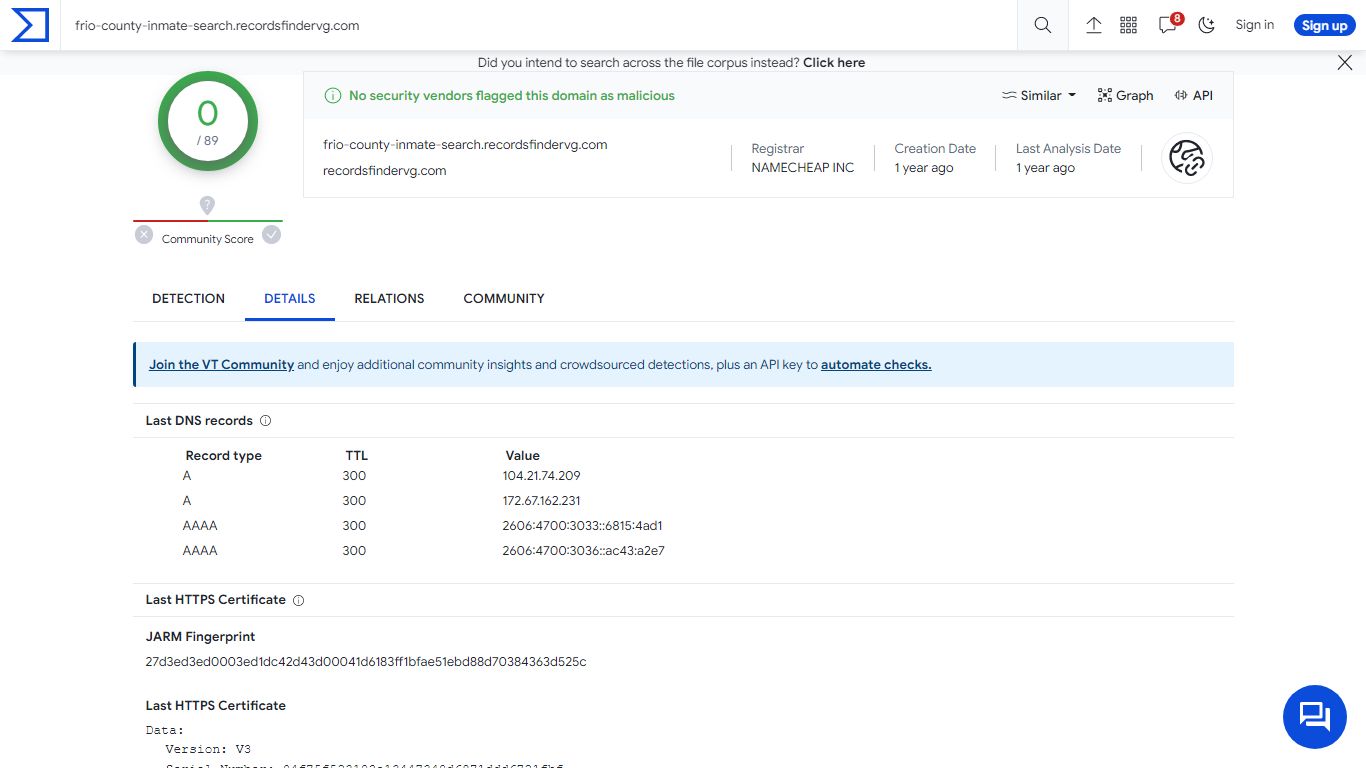Click the URL search input field
1366x768 pixels.
(x=540, y=25)
